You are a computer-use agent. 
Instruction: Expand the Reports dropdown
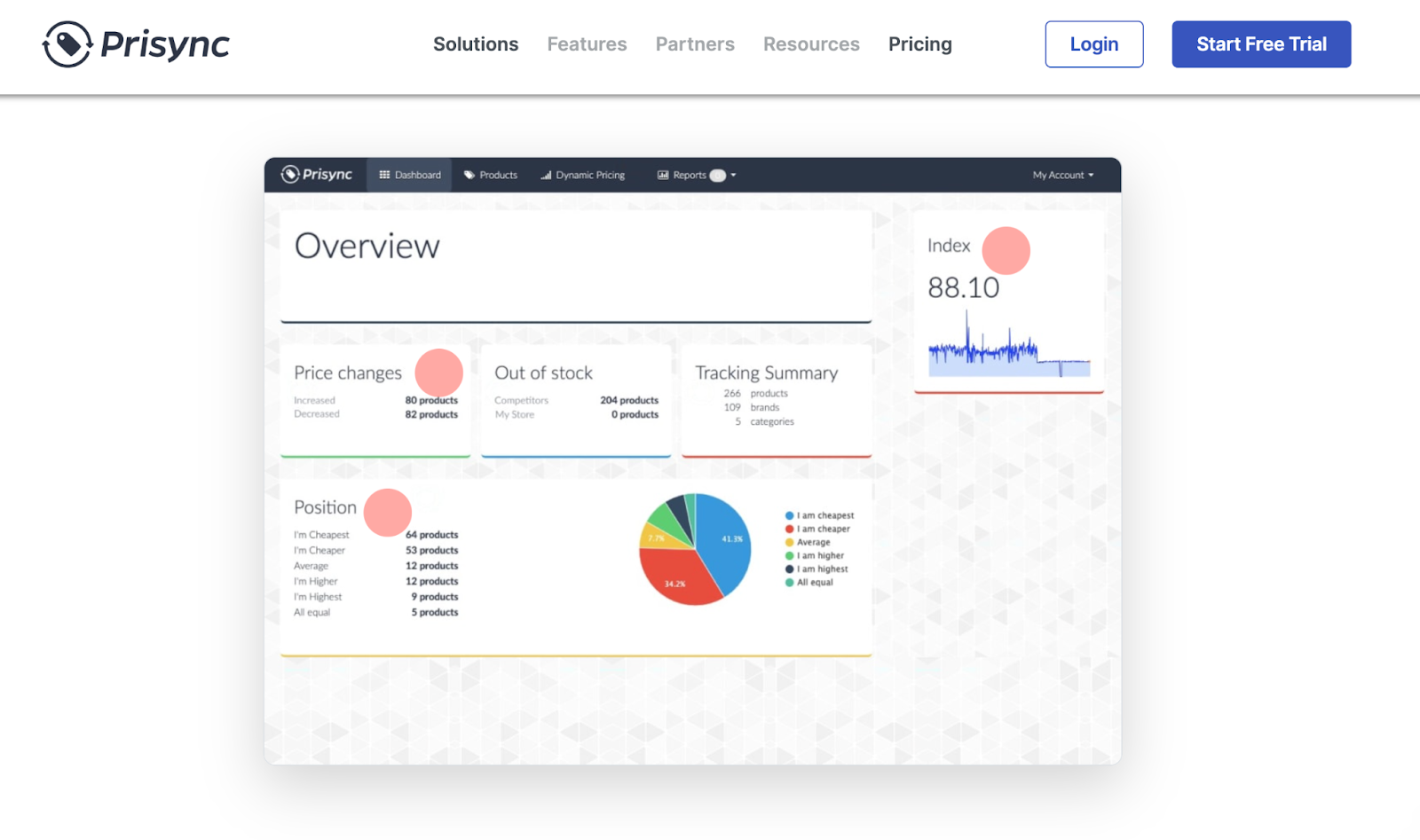(697, 175)
